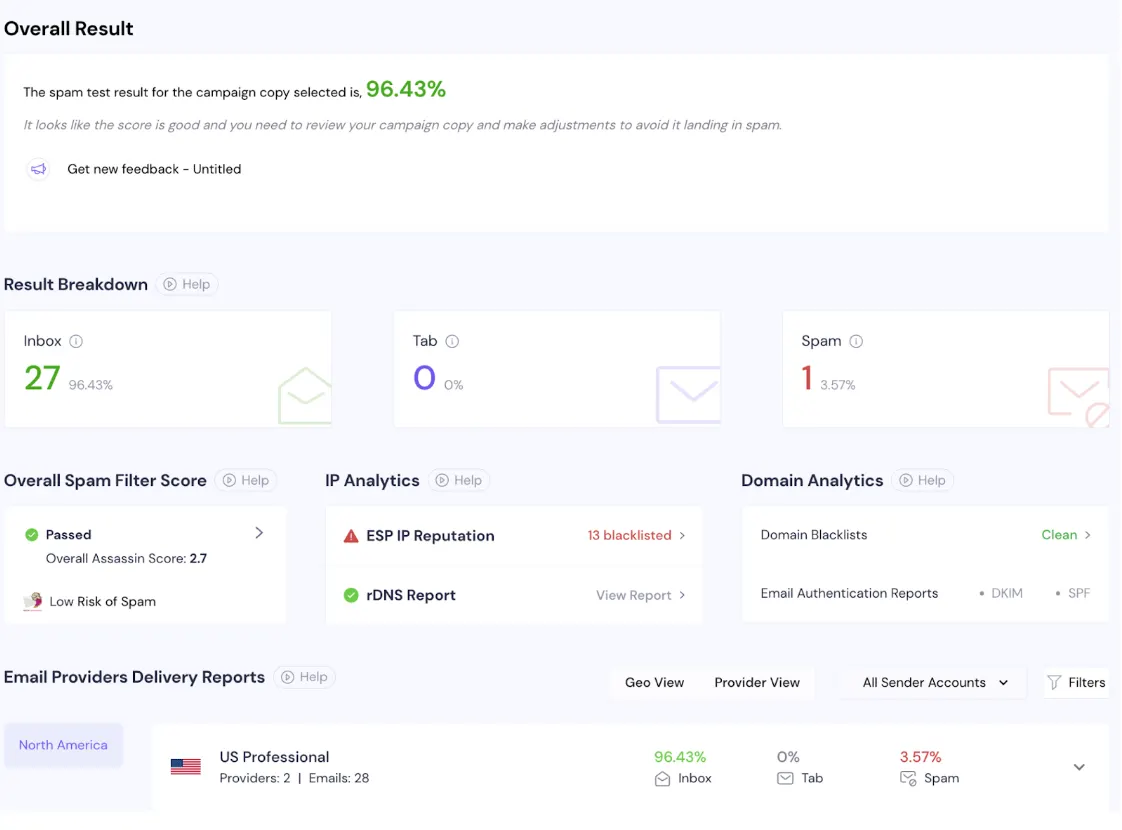Open the Filters button
This screenshot has width=1122, height=830.
pyautogui.click(x=1076, y=683)
